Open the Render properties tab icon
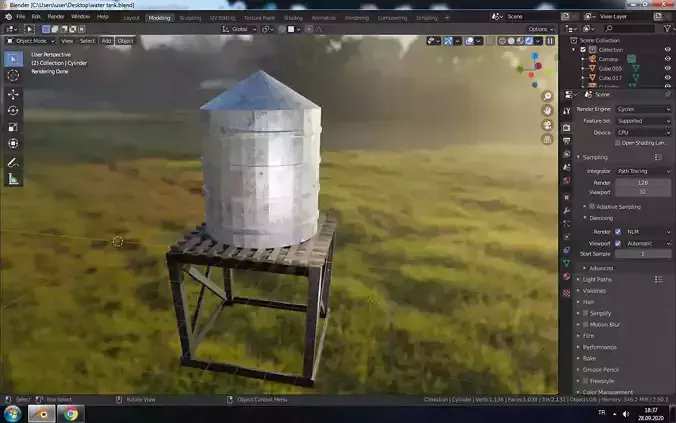 566,128
